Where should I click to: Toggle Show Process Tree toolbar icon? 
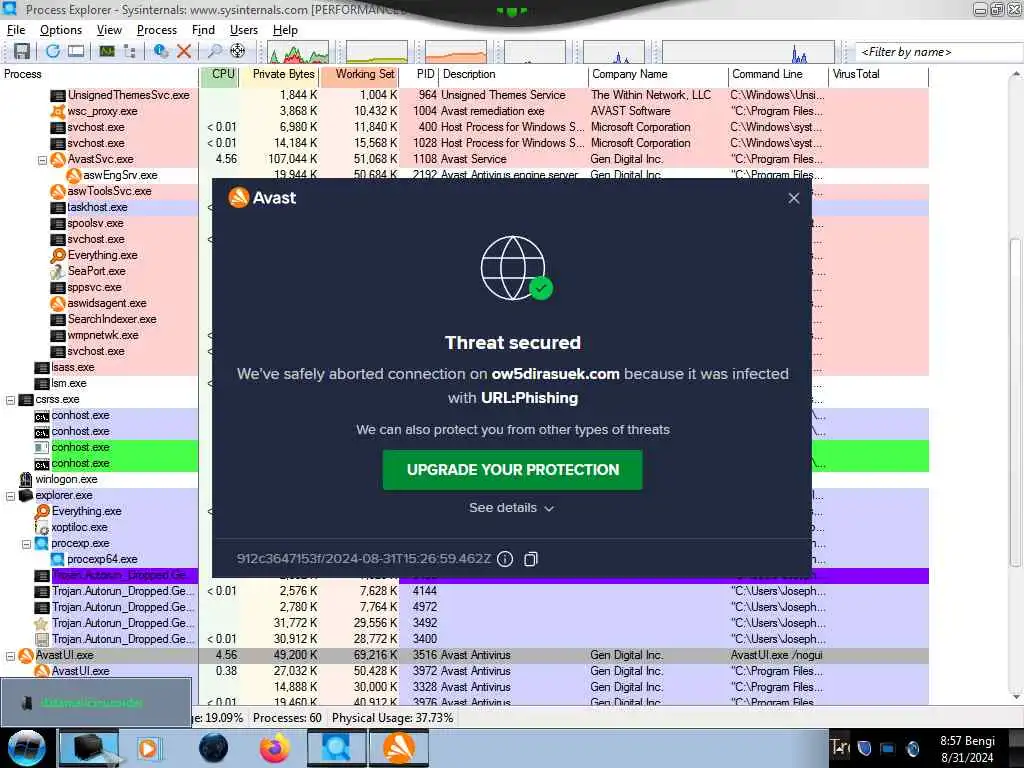[129, 51]
